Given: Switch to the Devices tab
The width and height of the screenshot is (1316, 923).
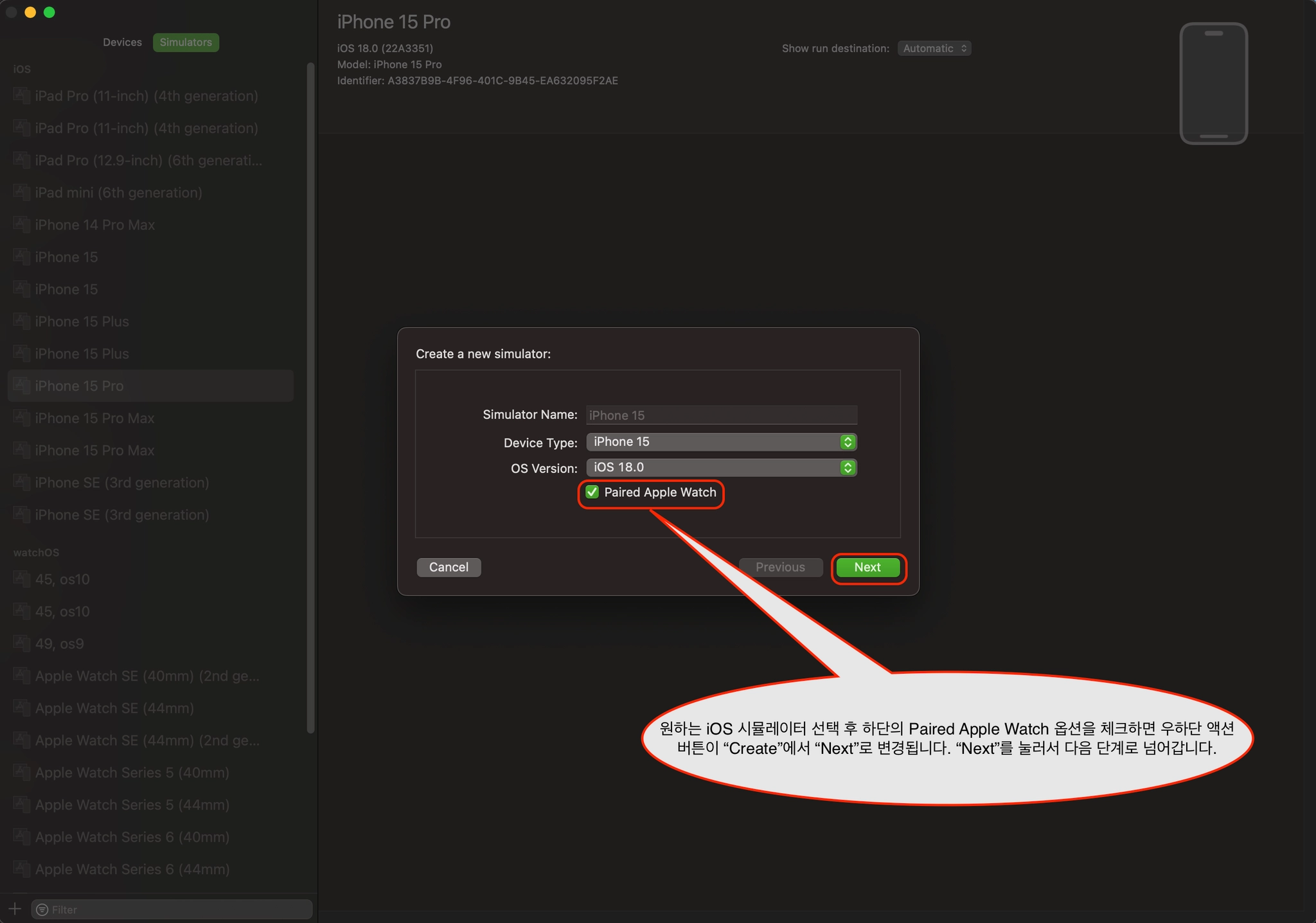Looking at the screenshot, I should tap(122, 42).
